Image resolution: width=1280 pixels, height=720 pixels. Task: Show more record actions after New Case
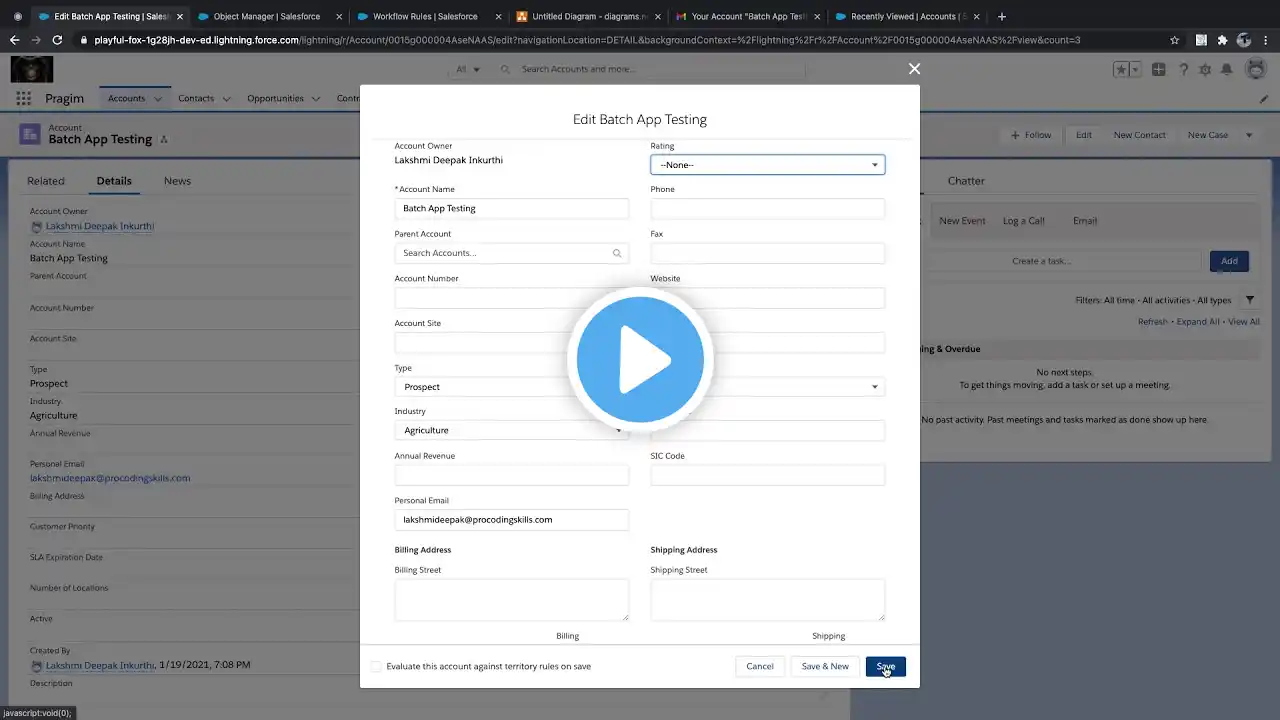click(x=1249, y=135)
